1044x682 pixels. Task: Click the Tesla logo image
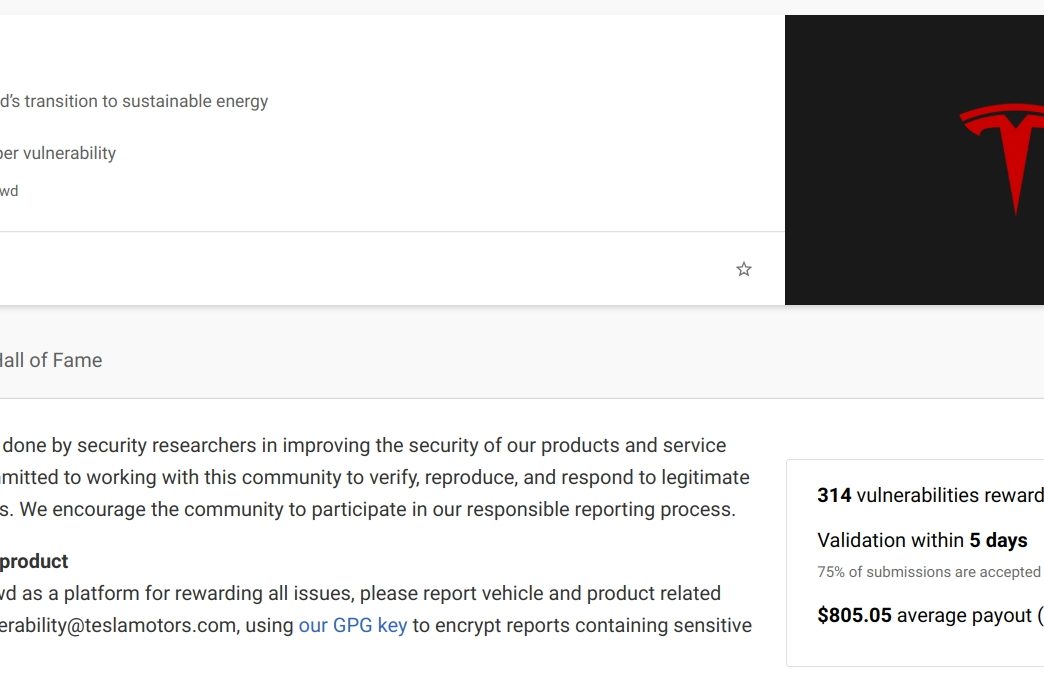(x=914, y=160)
